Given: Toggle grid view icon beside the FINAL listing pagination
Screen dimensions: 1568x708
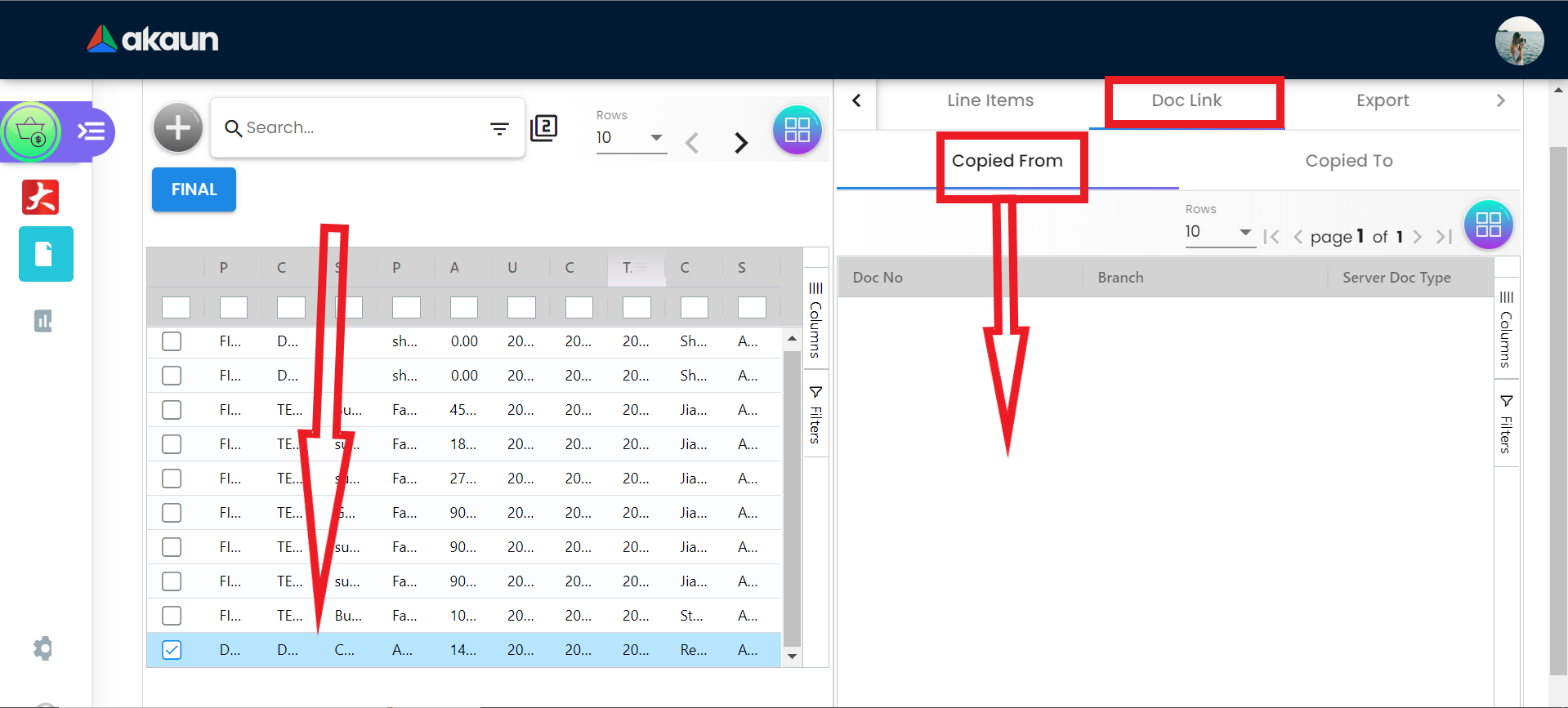Looking at the screenshot, I should [797, 130].
